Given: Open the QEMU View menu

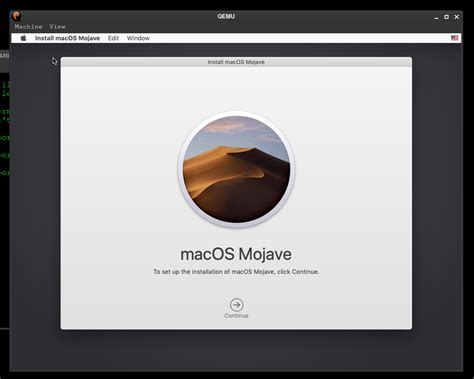Looking at the screenshot, I should coord(57,26).
